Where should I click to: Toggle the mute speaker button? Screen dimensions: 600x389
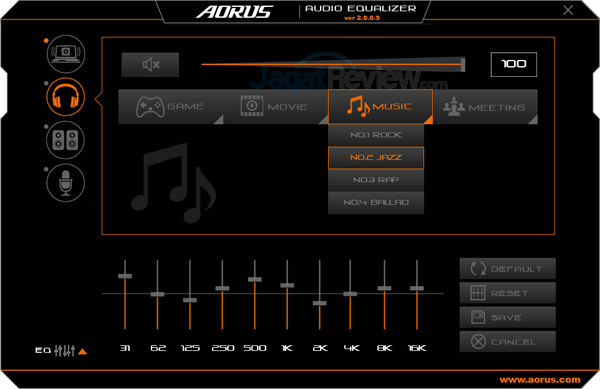click(x=150, y=65)
